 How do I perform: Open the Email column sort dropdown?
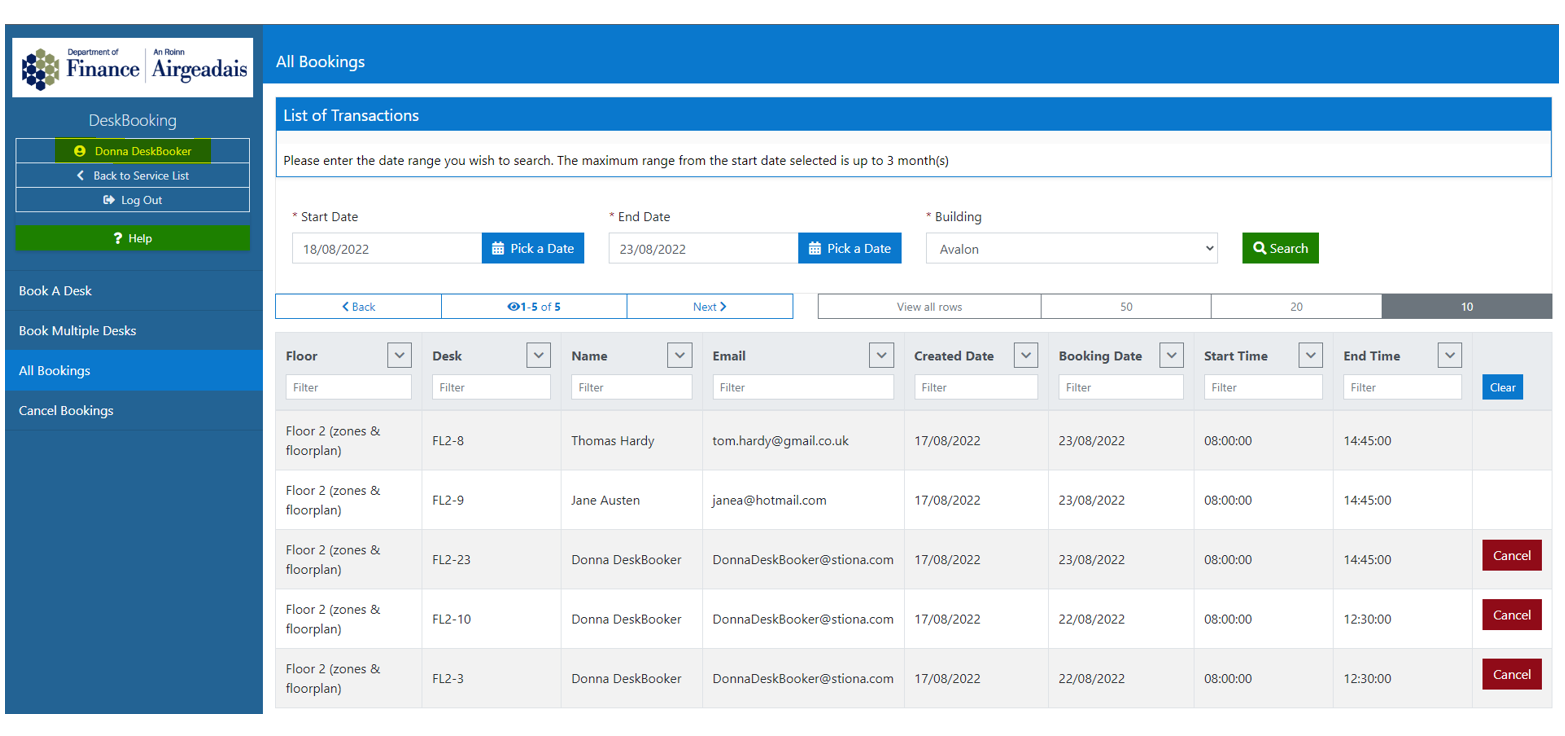[881, 355]
